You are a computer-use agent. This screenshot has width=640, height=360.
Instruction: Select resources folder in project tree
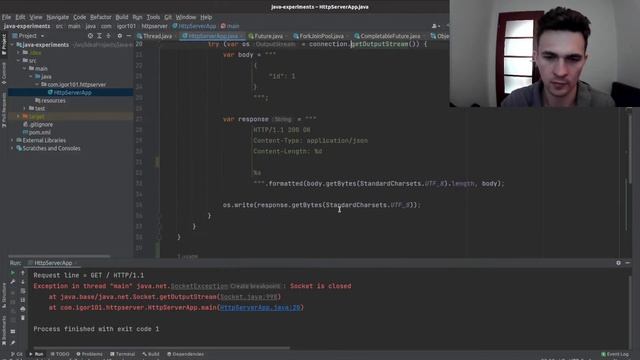click(50, 100)
